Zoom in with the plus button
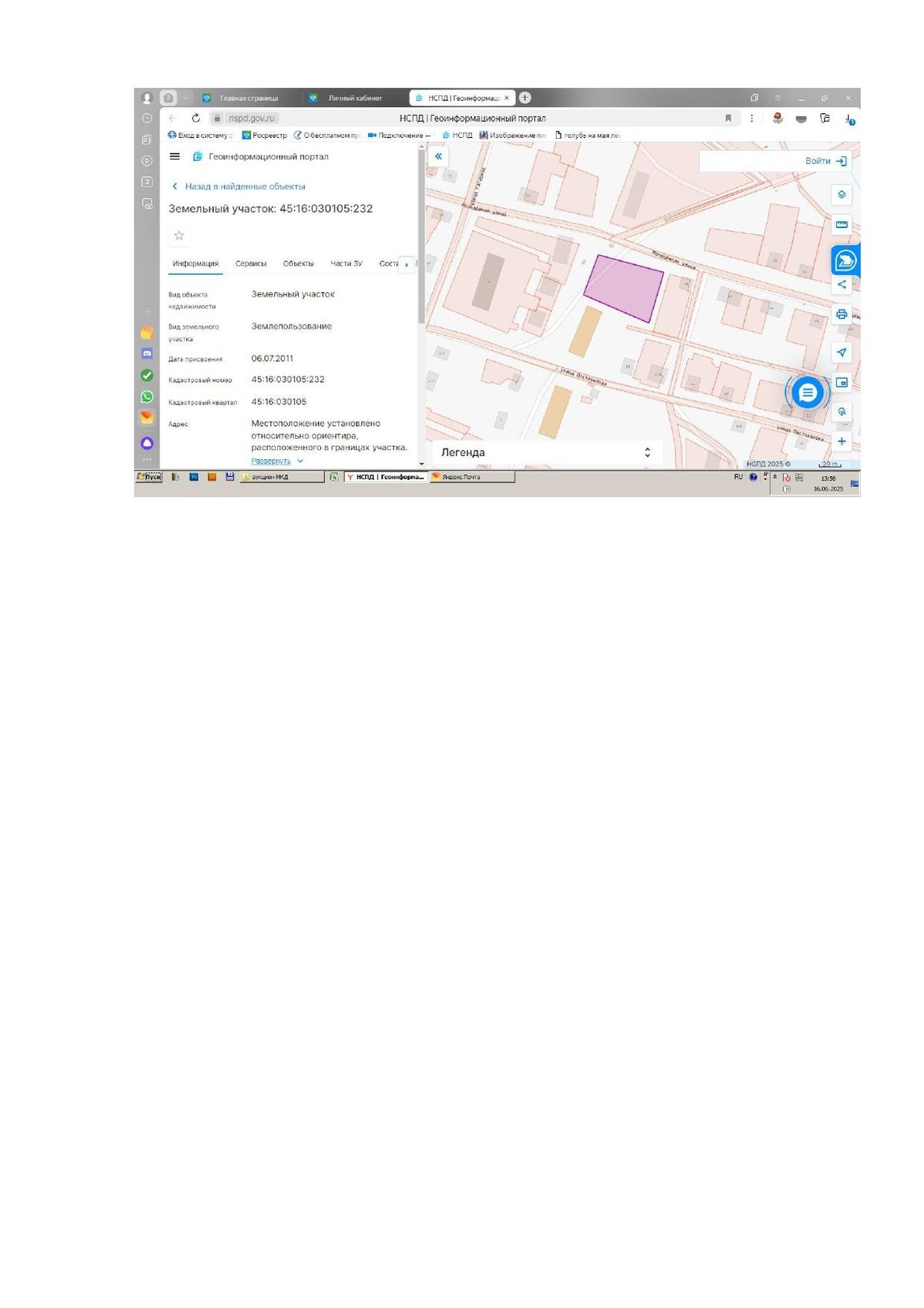Image resolution: width=924 pixels, height=1308 pixels. [x=842, y=441]
